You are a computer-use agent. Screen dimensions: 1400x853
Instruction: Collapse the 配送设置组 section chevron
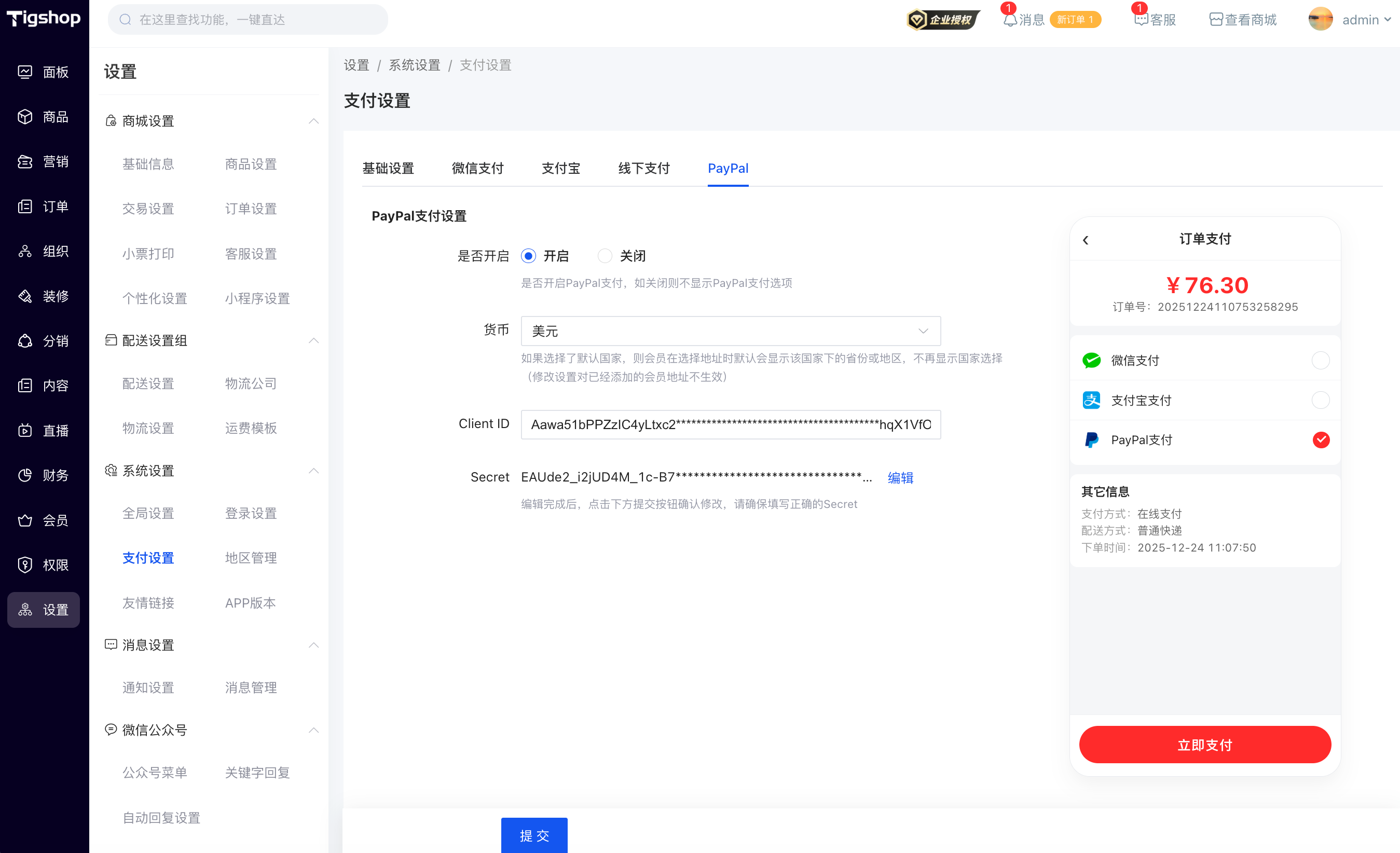pyautogui.click(x=313, y=340)
